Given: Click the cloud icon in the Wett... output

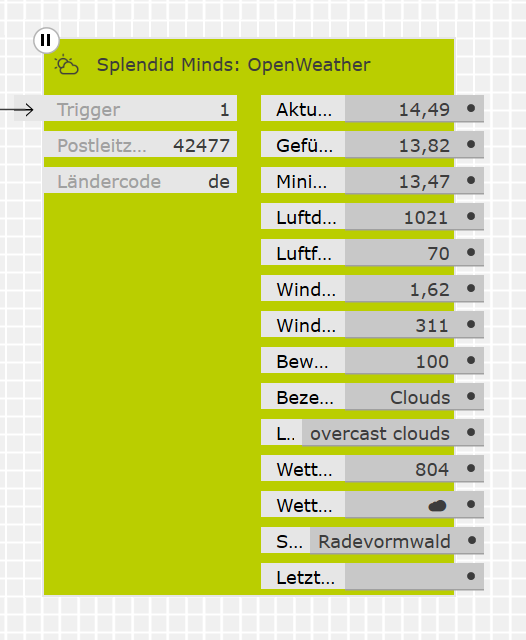Looking at the screenshot, I should 437,506.
